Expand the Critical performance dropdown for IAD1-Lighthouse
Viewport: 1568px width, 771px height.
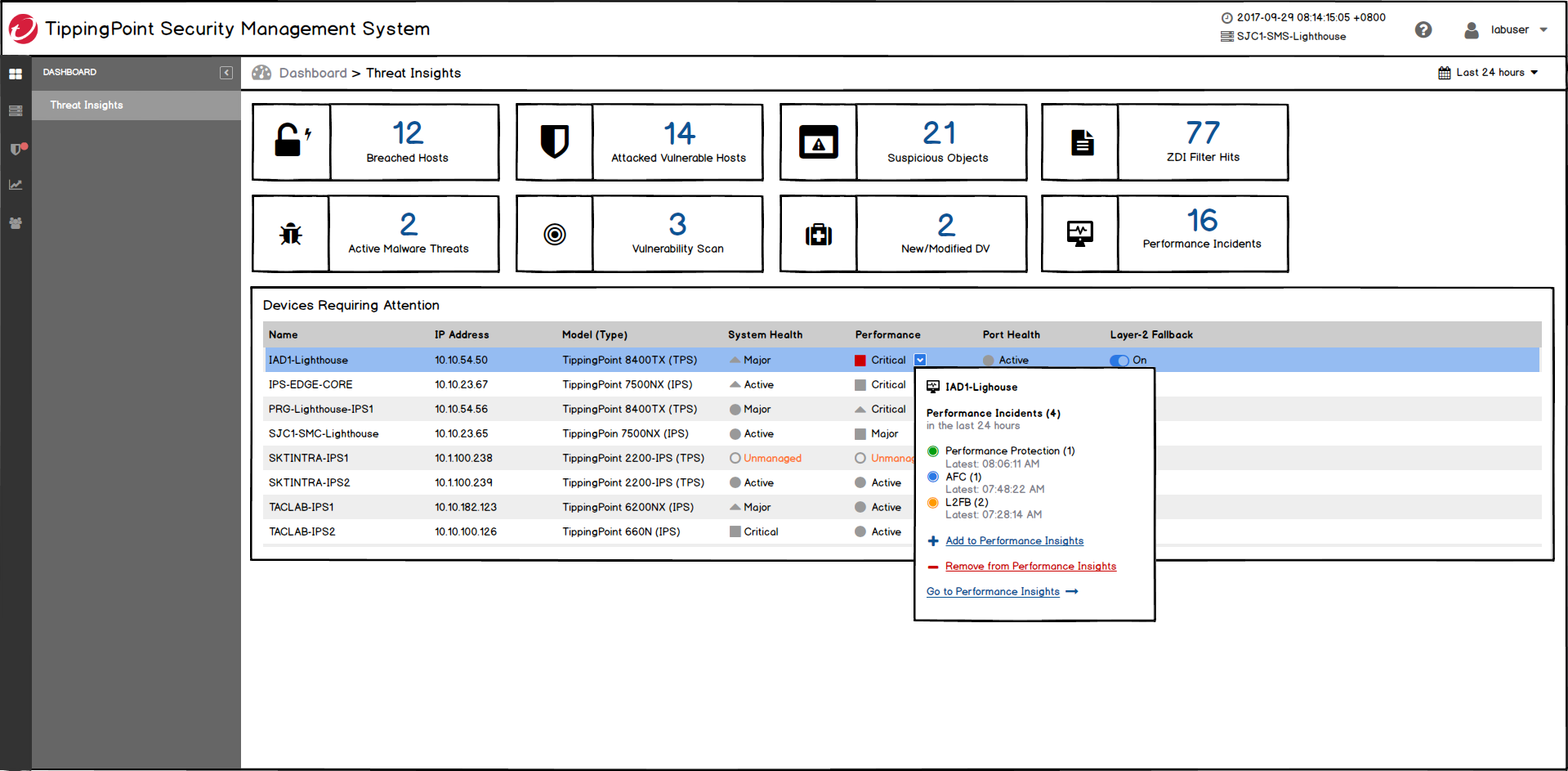pyautogui.click(x=920, y=360)
